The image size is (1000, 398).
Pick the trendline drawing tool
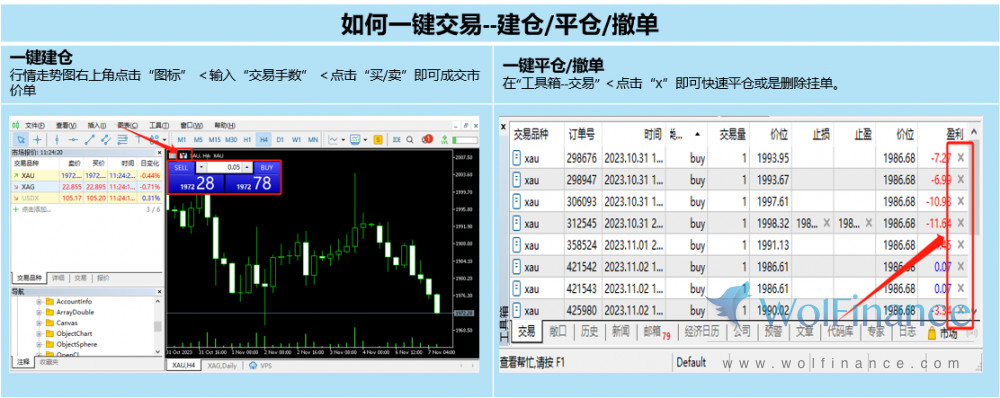90,140
